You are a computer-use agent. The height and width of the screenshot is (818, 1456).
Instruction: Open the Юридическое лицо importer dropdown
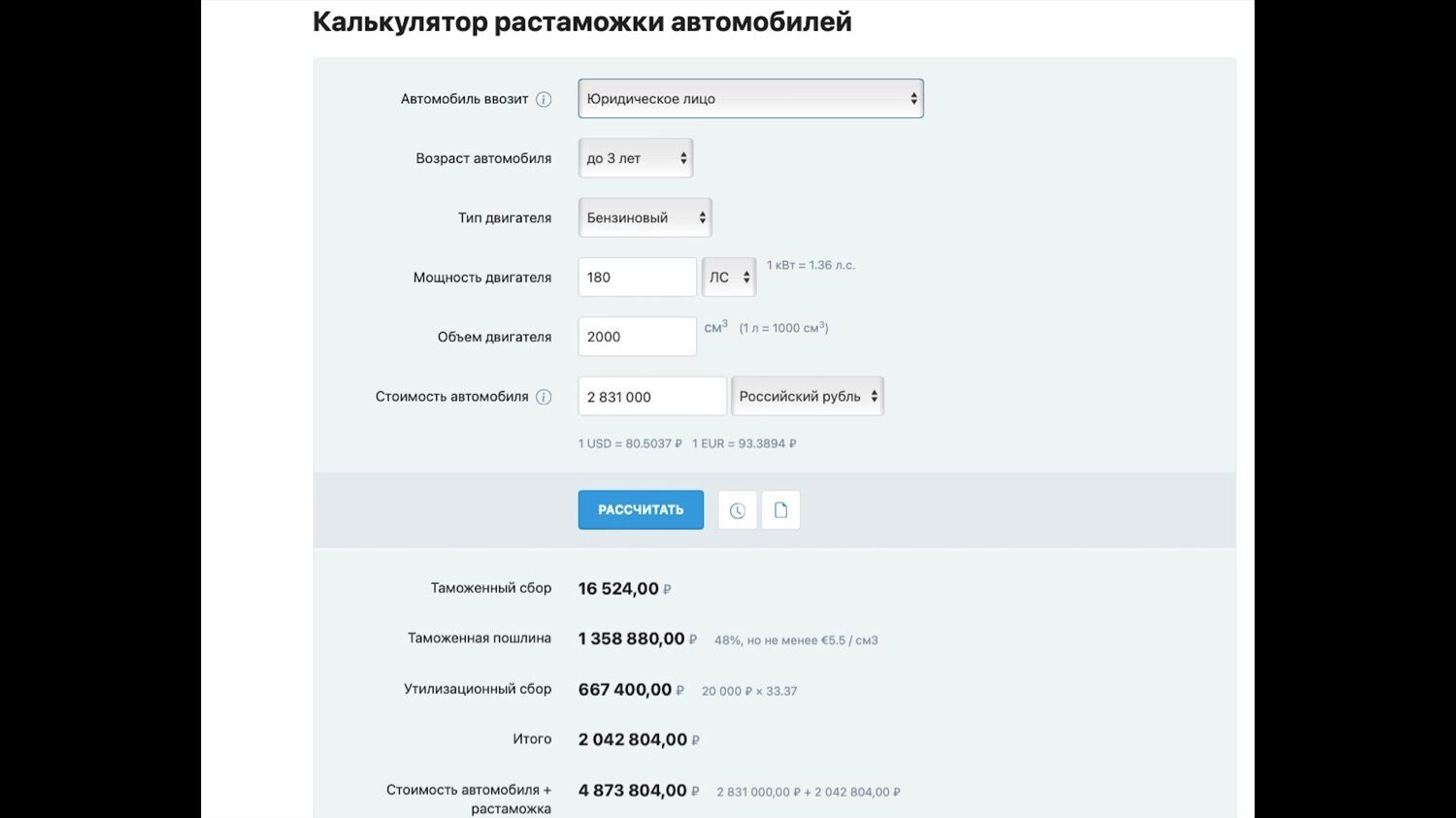pyautogui.click(x=749, y=98)
